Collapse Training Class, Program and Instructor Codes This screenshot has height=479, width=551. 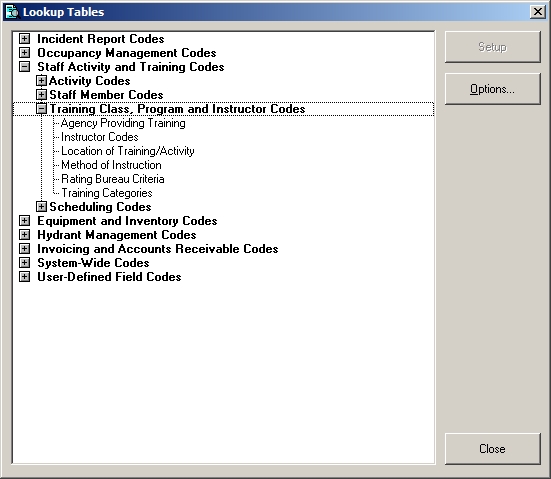click(41, 109)
